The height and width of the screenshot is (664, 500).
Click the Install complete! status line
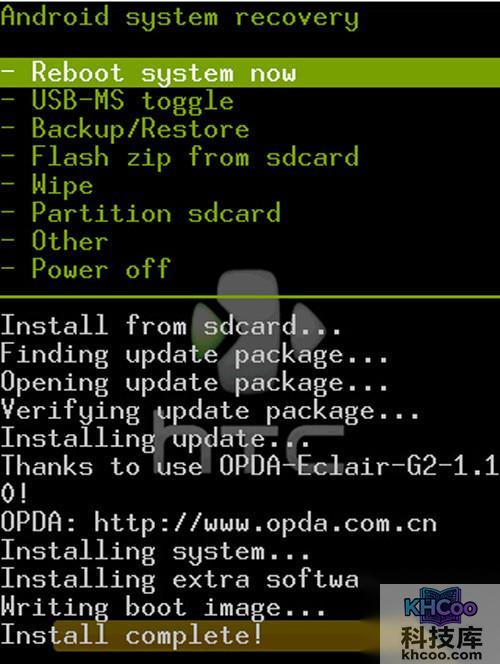point(132,635)
